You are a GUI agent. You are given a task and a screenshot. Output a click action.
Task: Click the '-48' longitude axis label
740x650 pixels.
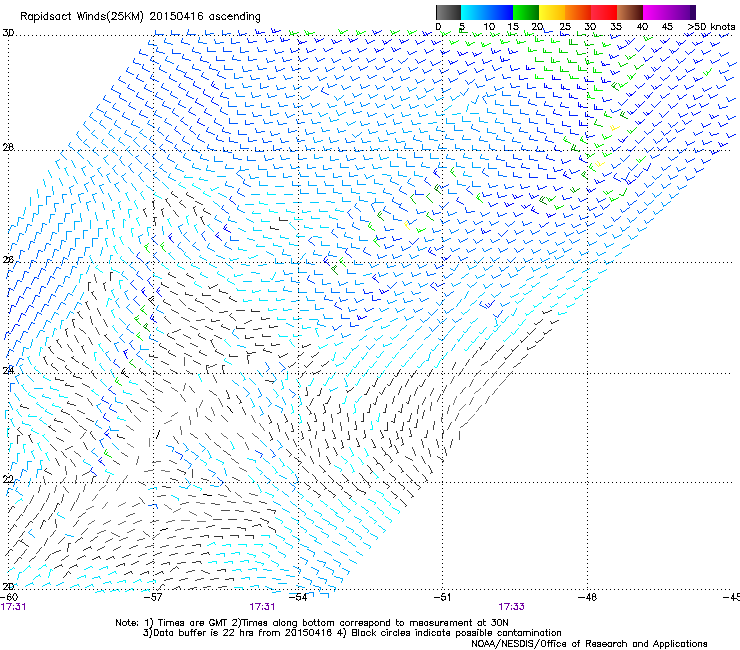click(587, 597)
